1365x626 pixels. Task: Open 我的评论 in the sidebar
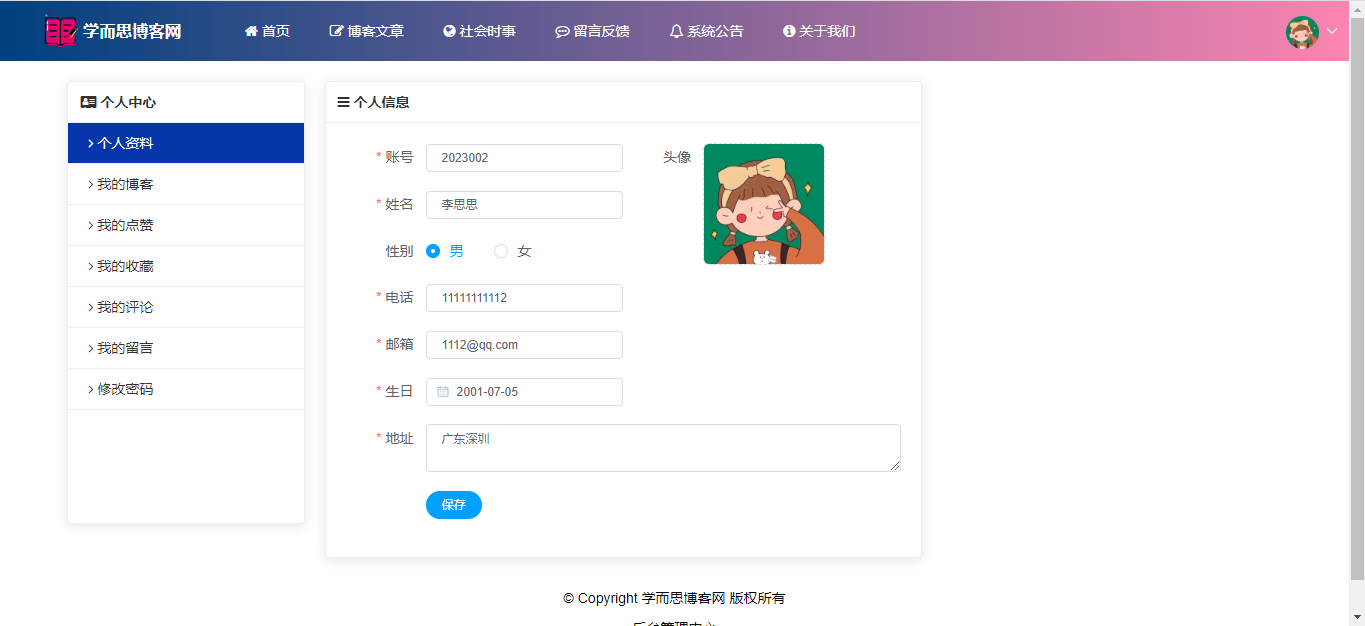coord(186,307)
